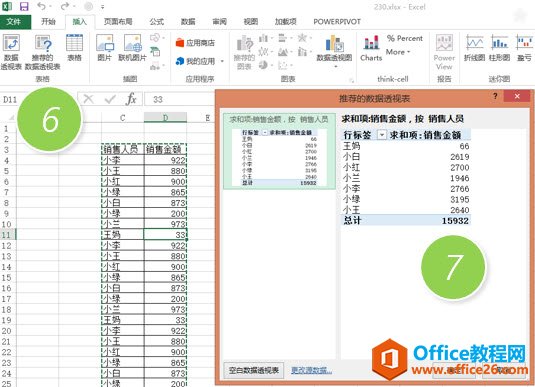Expand the 数据透视图 dropdown arrow
Screen dimensions: 535x387
[x=335, y=67]
